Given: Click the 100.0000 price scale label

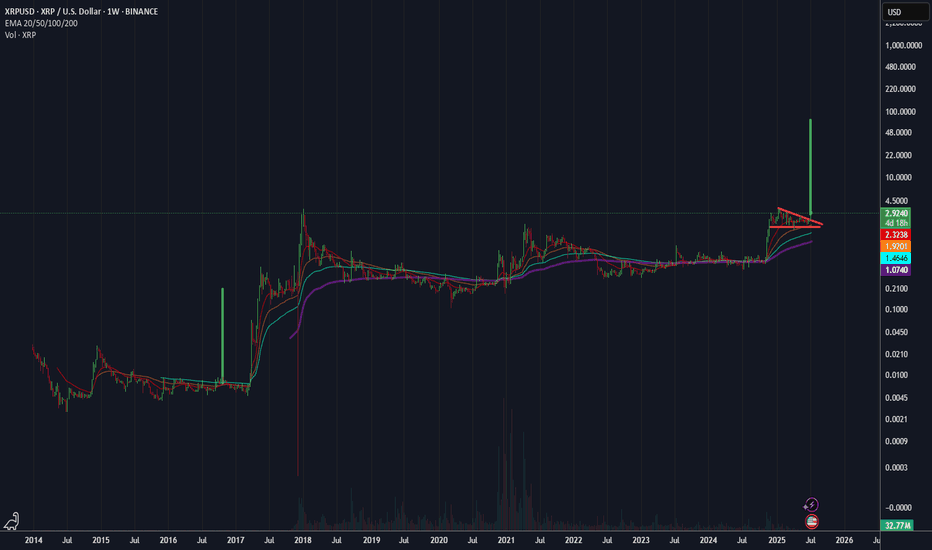Looking at the screenshot, I should pos(900,112).
